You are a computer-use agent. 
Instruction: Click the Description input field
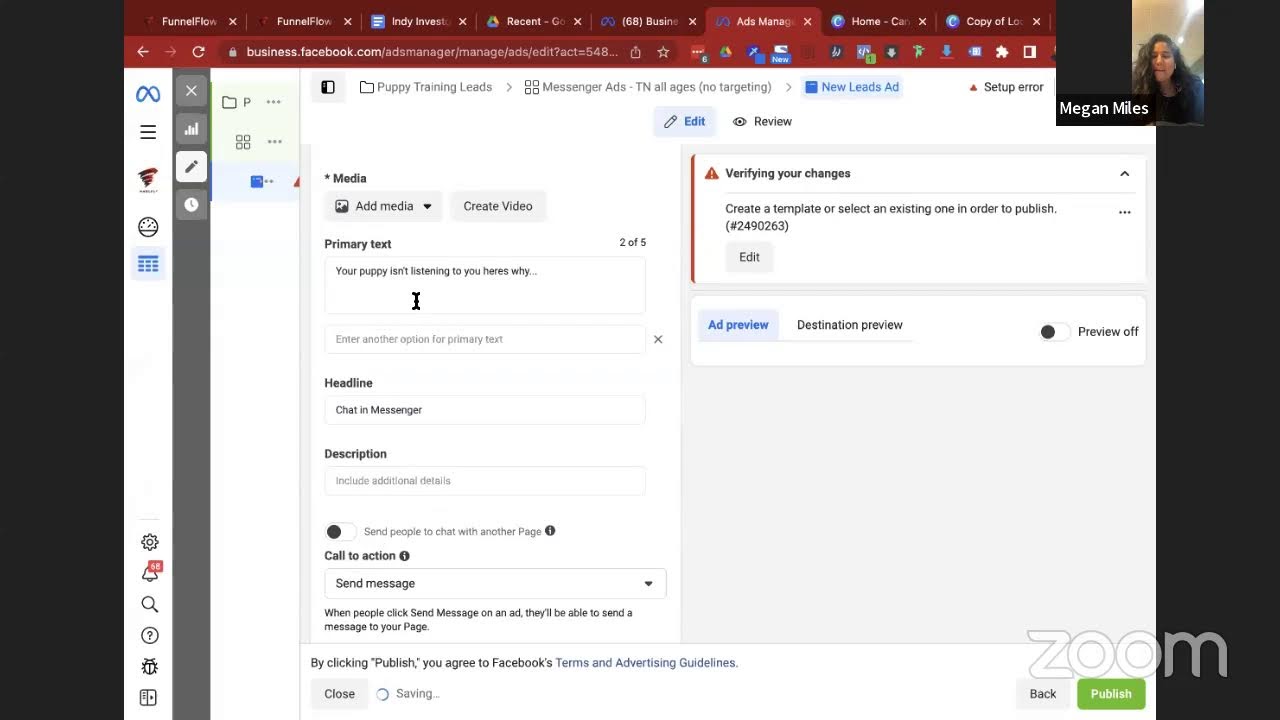pyautogui.click(x=484, y=481)
